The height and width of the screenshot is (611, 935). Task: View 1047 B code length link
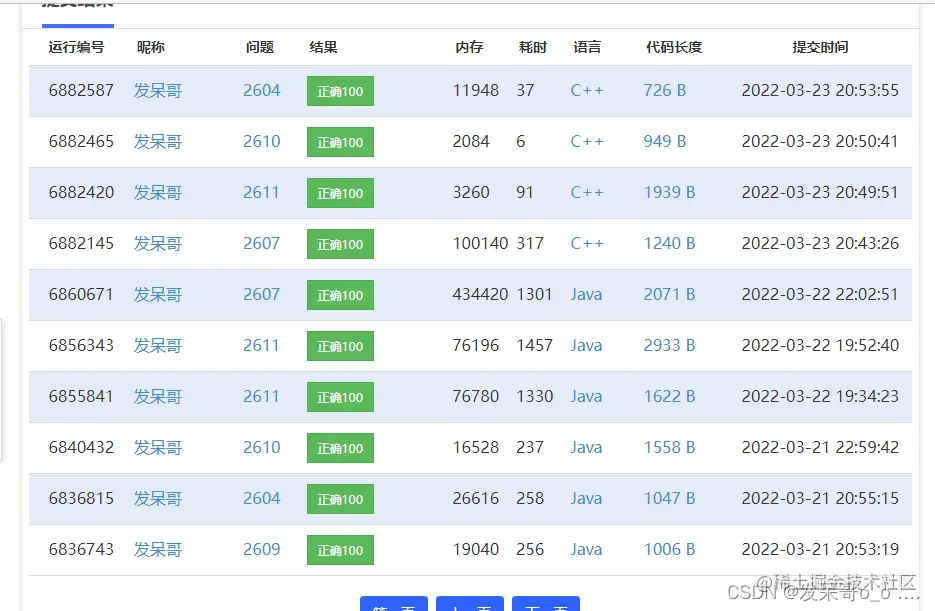click(669, 498)
